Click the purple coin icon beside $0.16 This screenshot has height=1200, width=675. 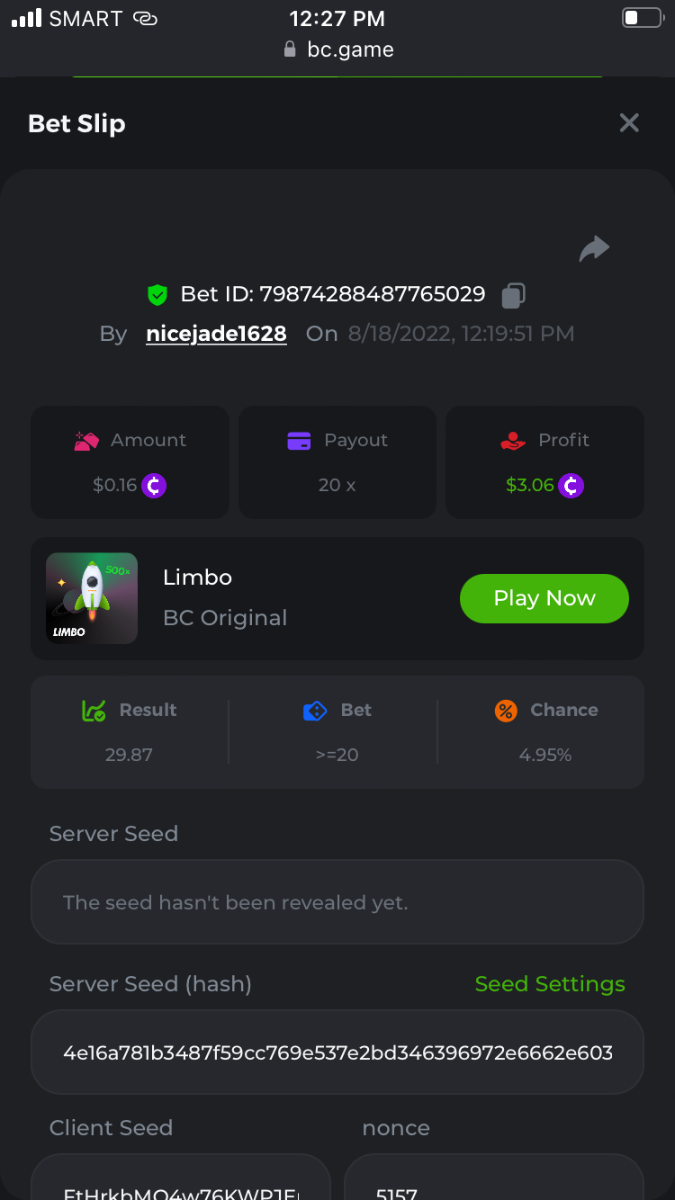click(x=154, y=486)
